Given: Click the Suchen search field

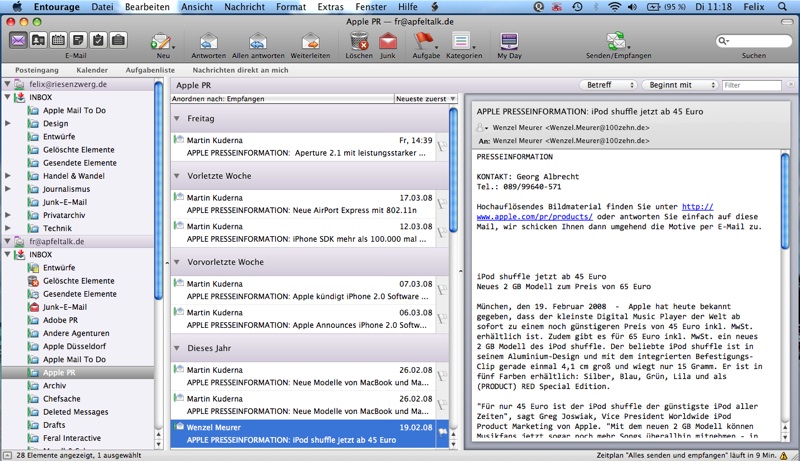Looking at the screenshot, I should [x=754, y=41].
